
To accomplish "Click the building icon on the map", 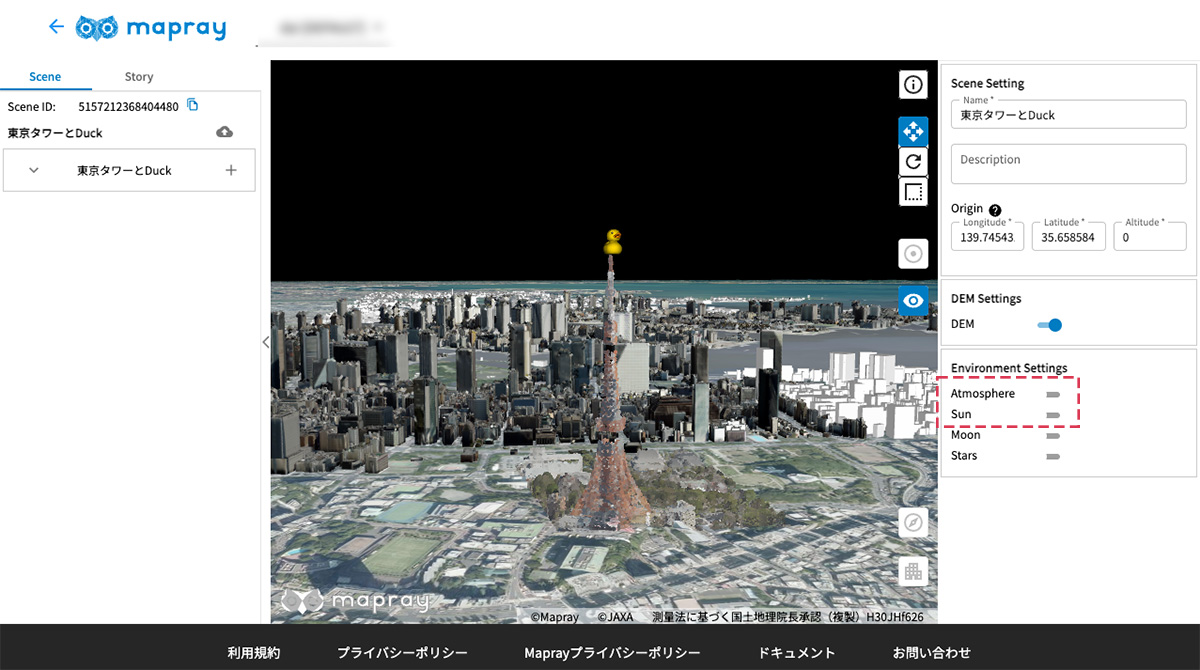I will (913, 571).
